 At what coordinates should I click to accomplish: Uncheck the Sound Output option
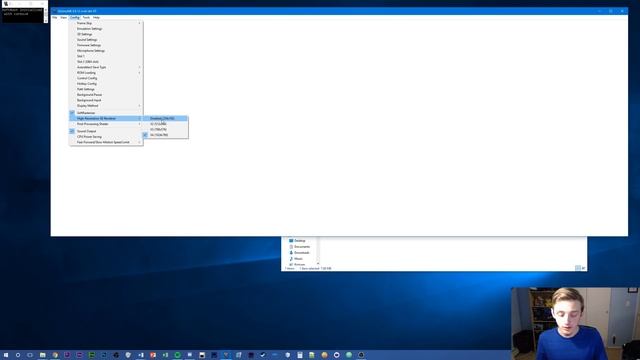pyautogui.click(x=106, y=131)
